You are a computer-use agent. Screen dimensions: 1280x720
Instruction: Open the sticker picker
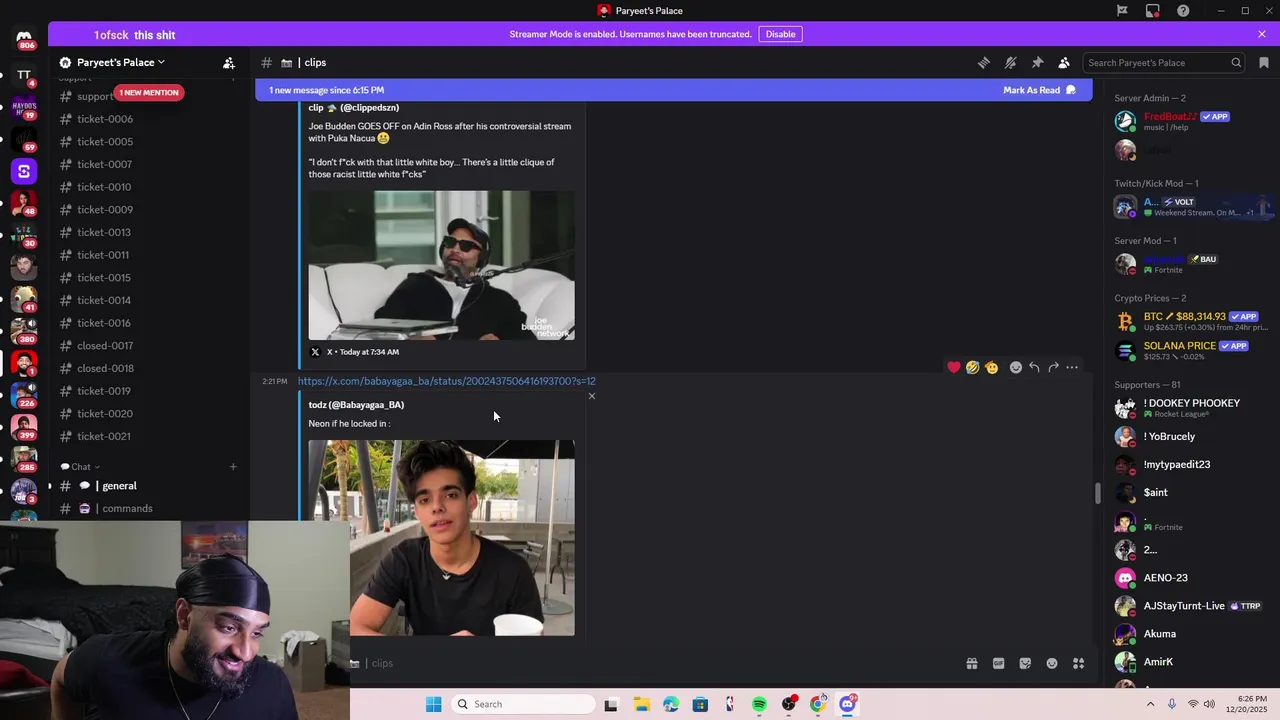point(1025,663)
